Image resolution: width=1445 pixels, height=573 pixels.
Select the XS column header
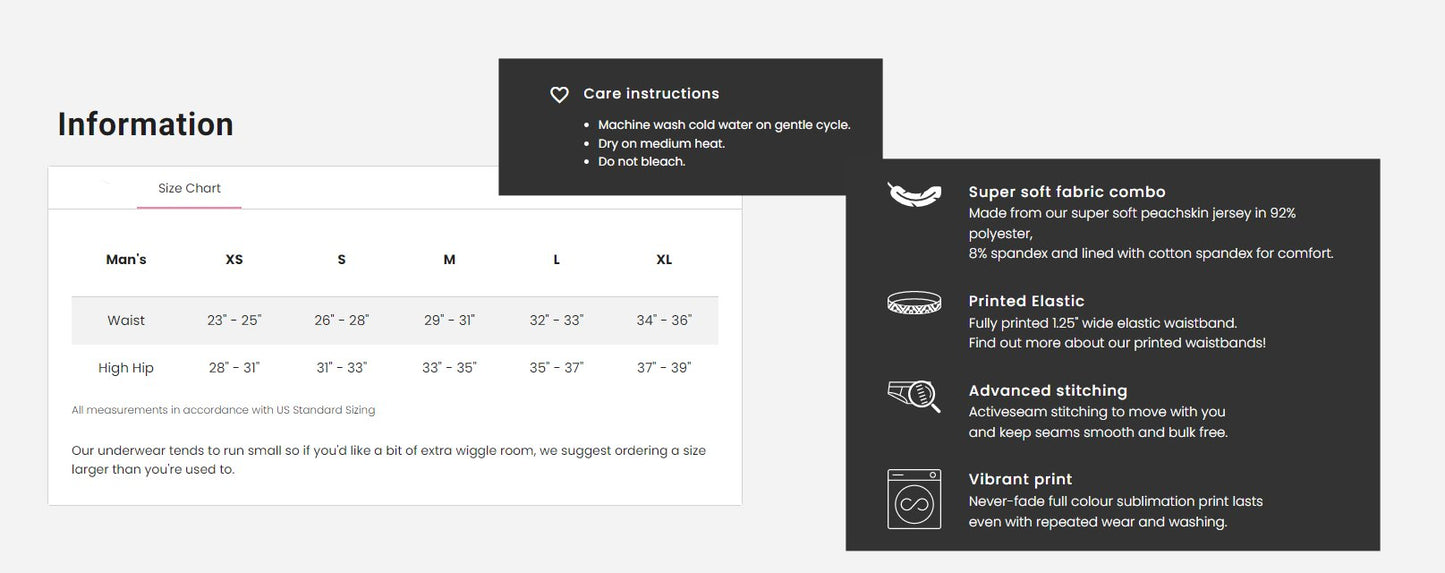[234, 260]
